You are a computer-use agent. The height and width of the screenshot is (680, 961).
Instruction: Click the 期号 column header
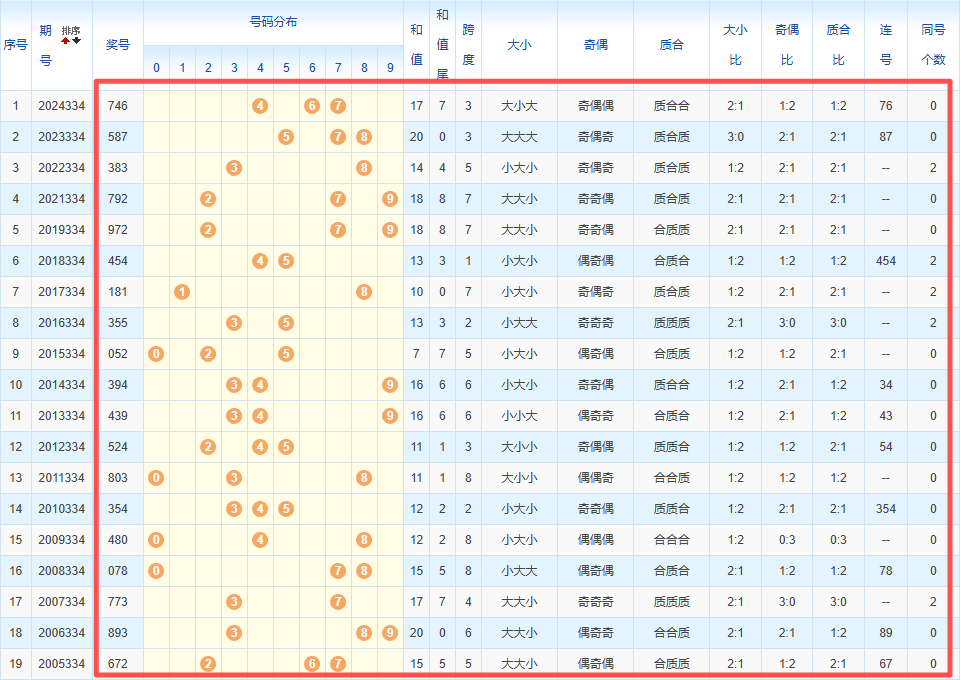click(x=46, y=45)
